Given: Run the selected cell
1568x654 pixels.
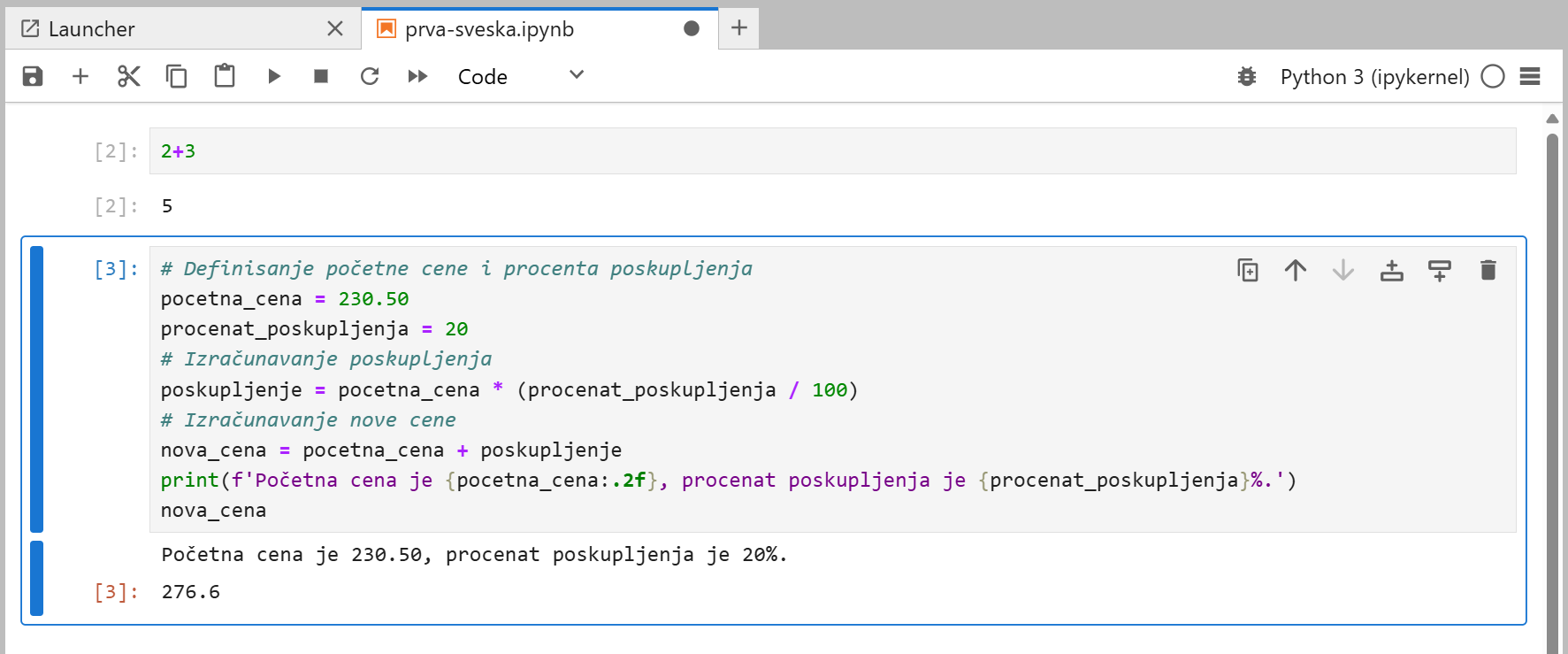Looking at the screenshot, I should 274,76.
